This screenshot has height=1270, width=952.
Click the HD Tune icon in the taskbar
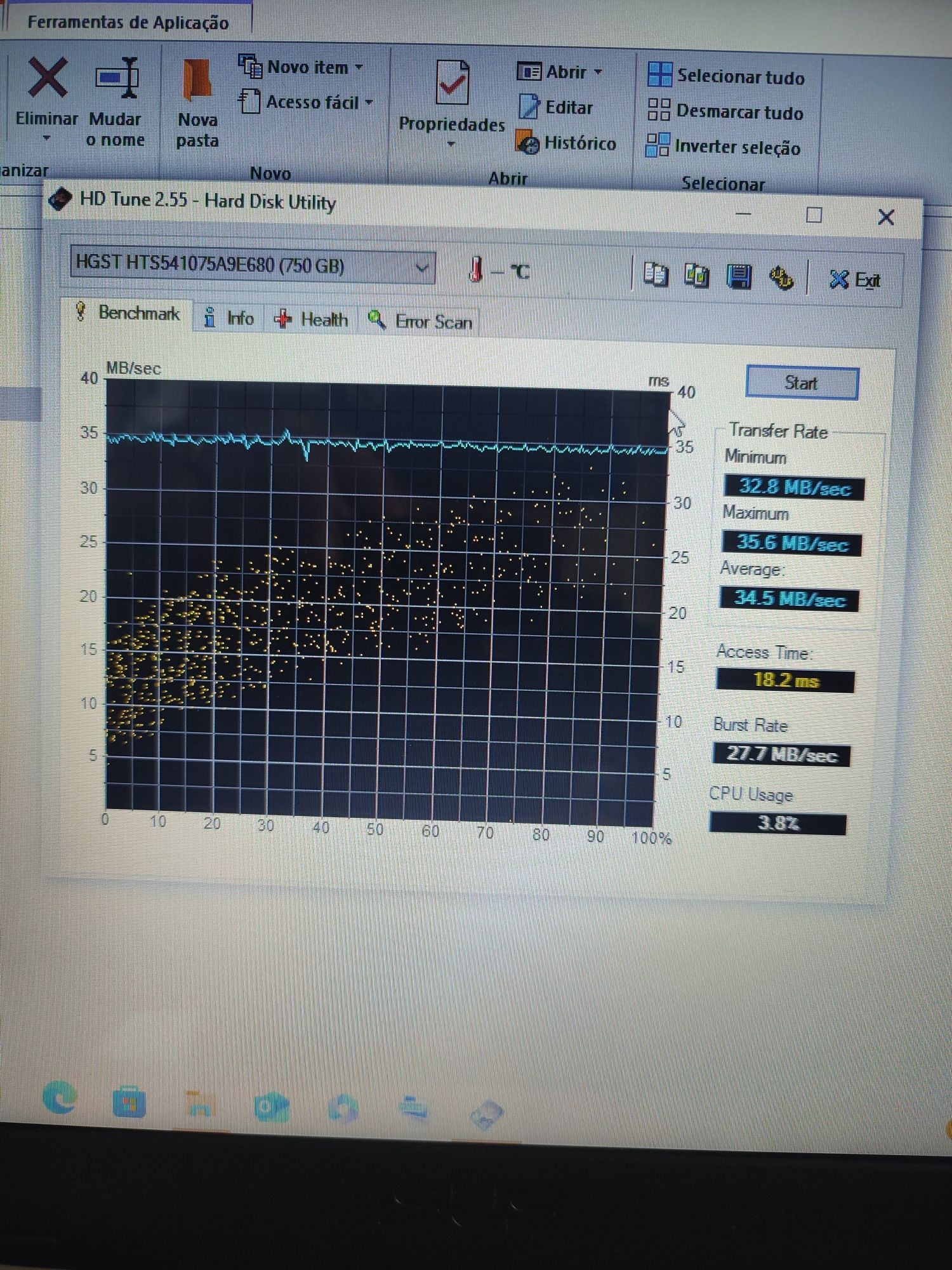coord(486,1116)
